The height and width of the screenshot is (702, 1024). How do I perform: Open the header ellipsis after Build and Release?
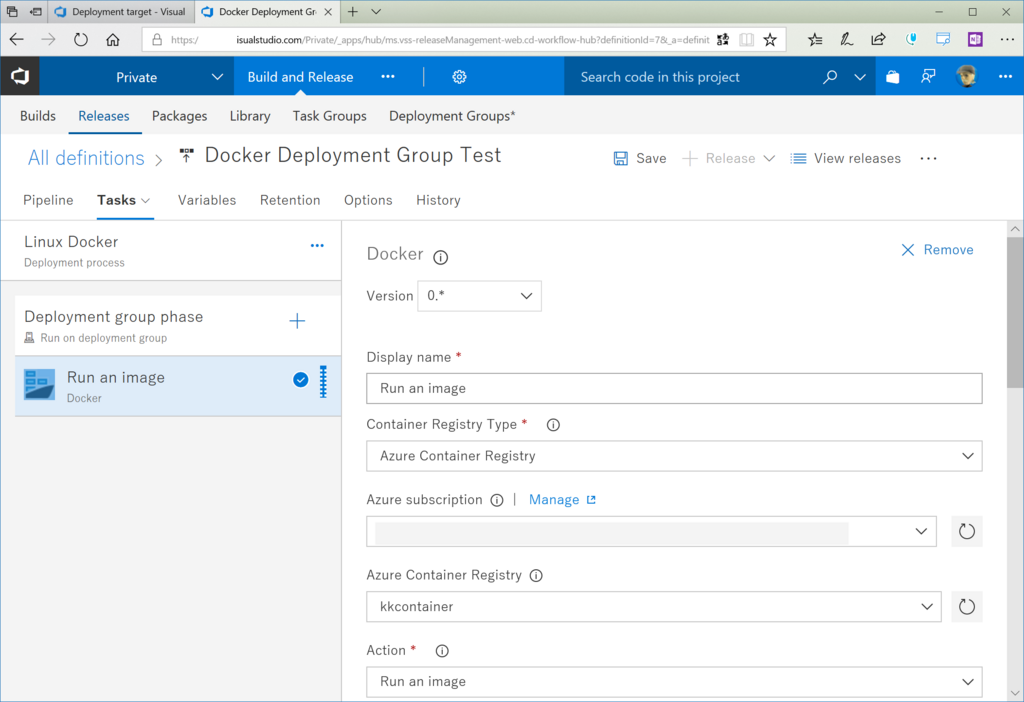pyautogui.click(x=388, y=77)
